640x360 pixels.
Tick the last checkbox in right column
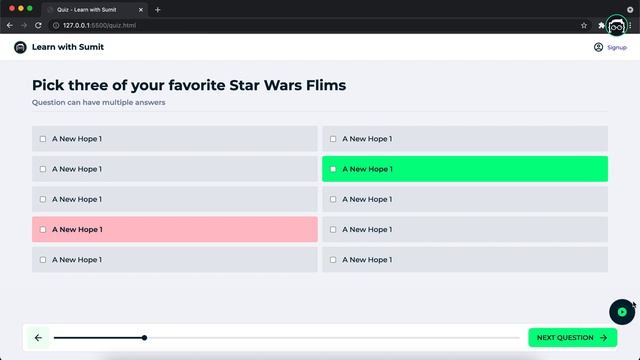coord(333,260)
